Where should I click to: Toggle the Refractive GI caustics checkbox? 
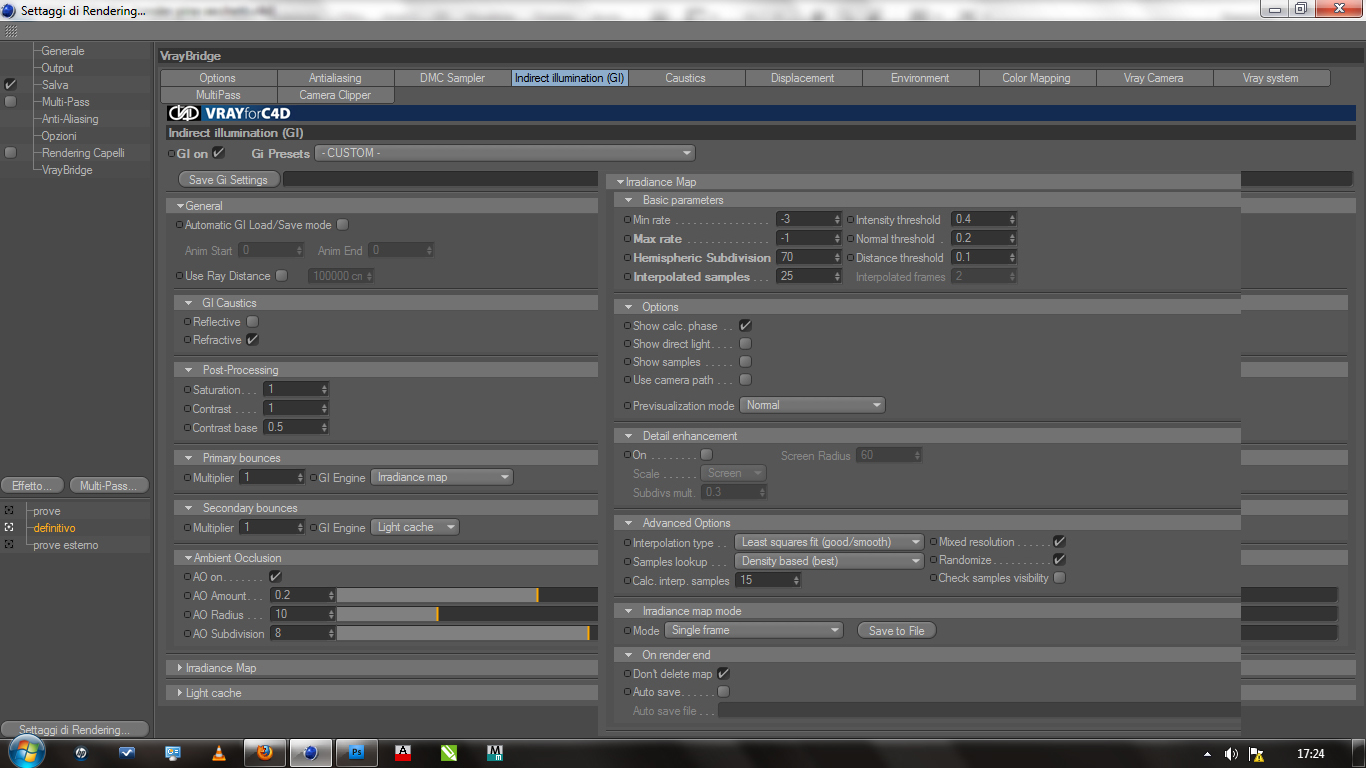[252, 340]
